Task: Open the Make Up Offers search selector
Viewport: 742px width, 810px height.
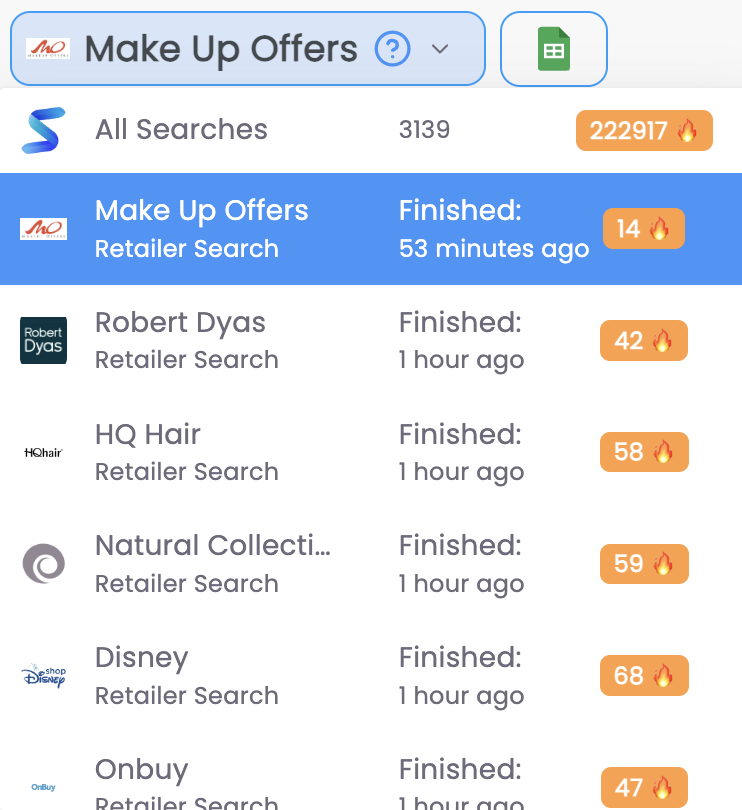Action: tap(248, 49)
